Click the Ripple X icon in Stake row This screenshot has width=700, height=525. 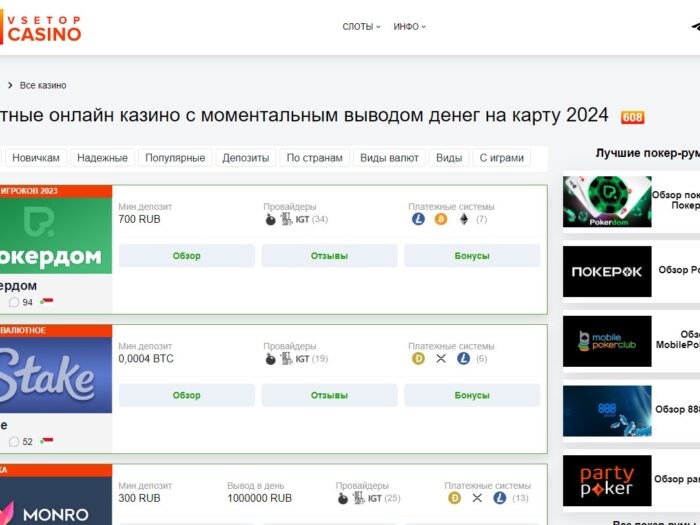441,358
